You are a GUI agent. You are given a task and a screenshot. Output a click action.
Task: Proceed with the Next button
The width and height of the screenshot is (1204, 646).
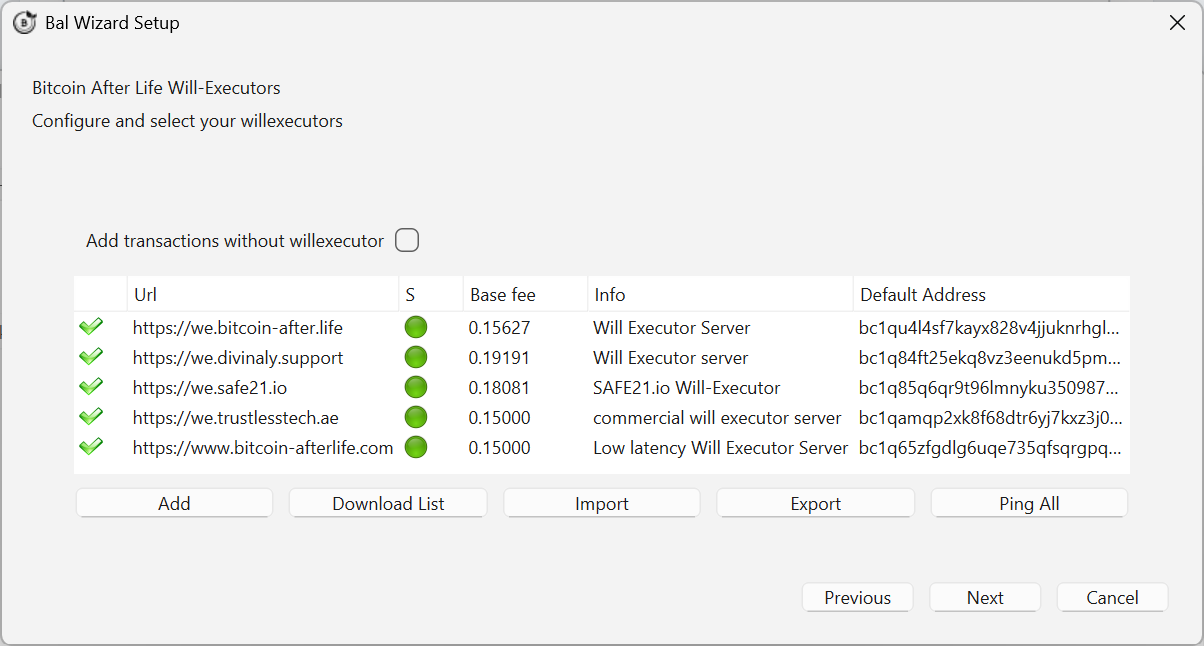pyautogui.click(x=985, y=597)
